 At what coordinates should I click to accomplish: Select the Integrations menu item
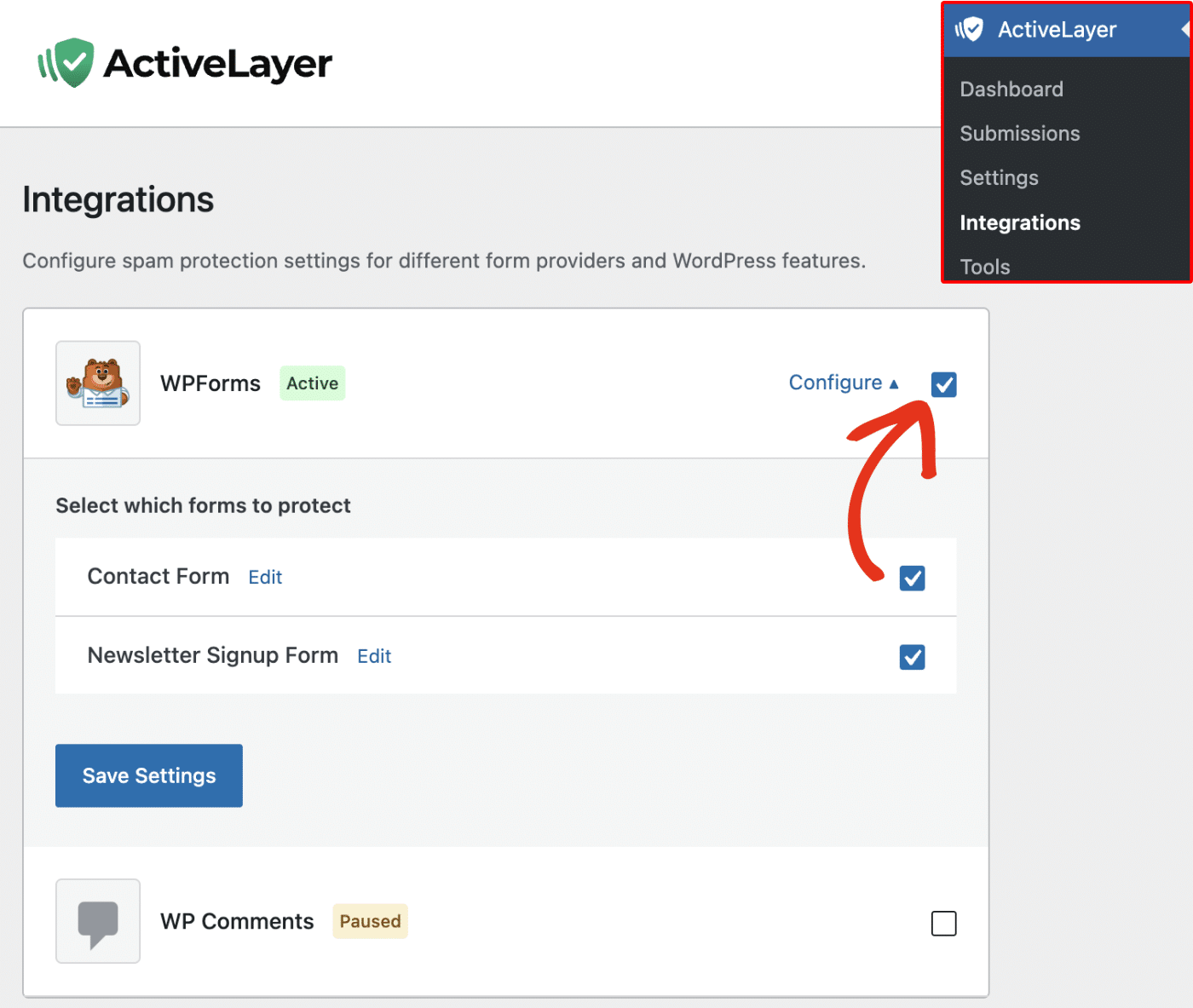tap(1020, 222)
